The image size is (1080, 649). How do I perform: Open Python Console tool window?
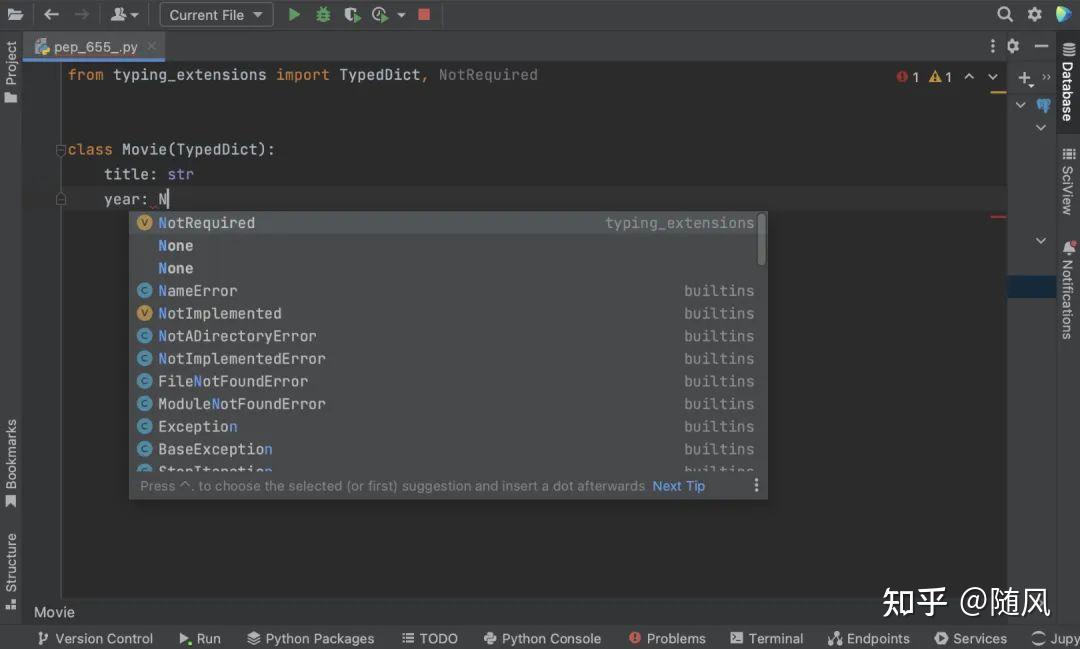pos(542,639)
